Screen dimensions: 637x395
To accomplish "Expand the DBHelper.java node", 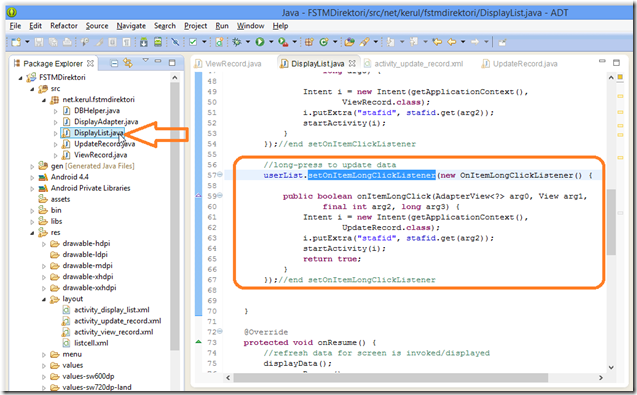I will click(56, 111).
